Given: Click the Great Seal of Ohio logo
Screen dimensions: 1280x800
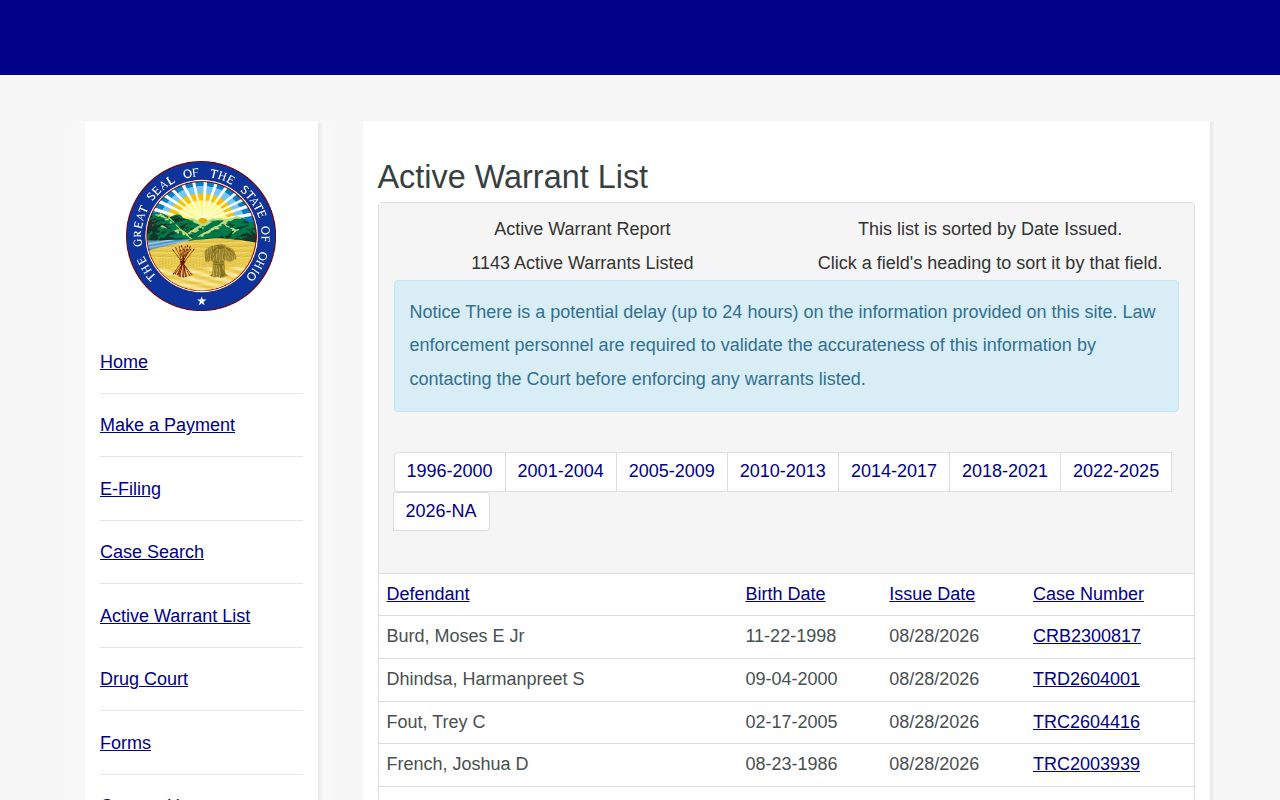Looking at the screenshot, I should coord(201,236).
